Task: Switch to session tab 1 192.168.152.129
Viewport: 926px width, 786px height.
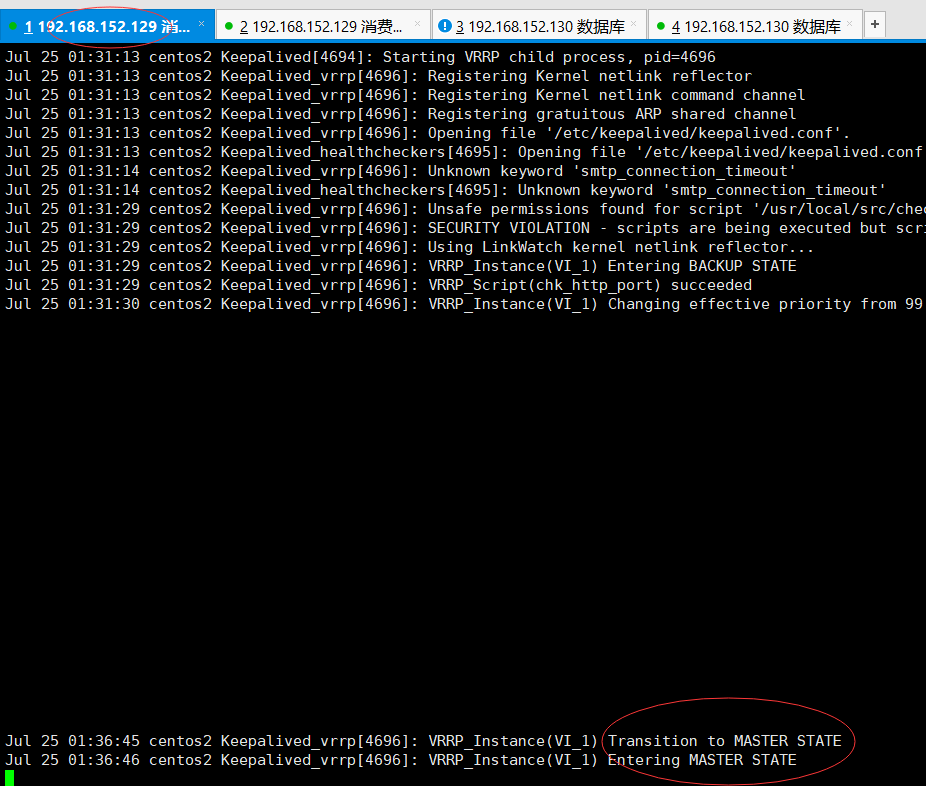Action: (x=107, y=26)
